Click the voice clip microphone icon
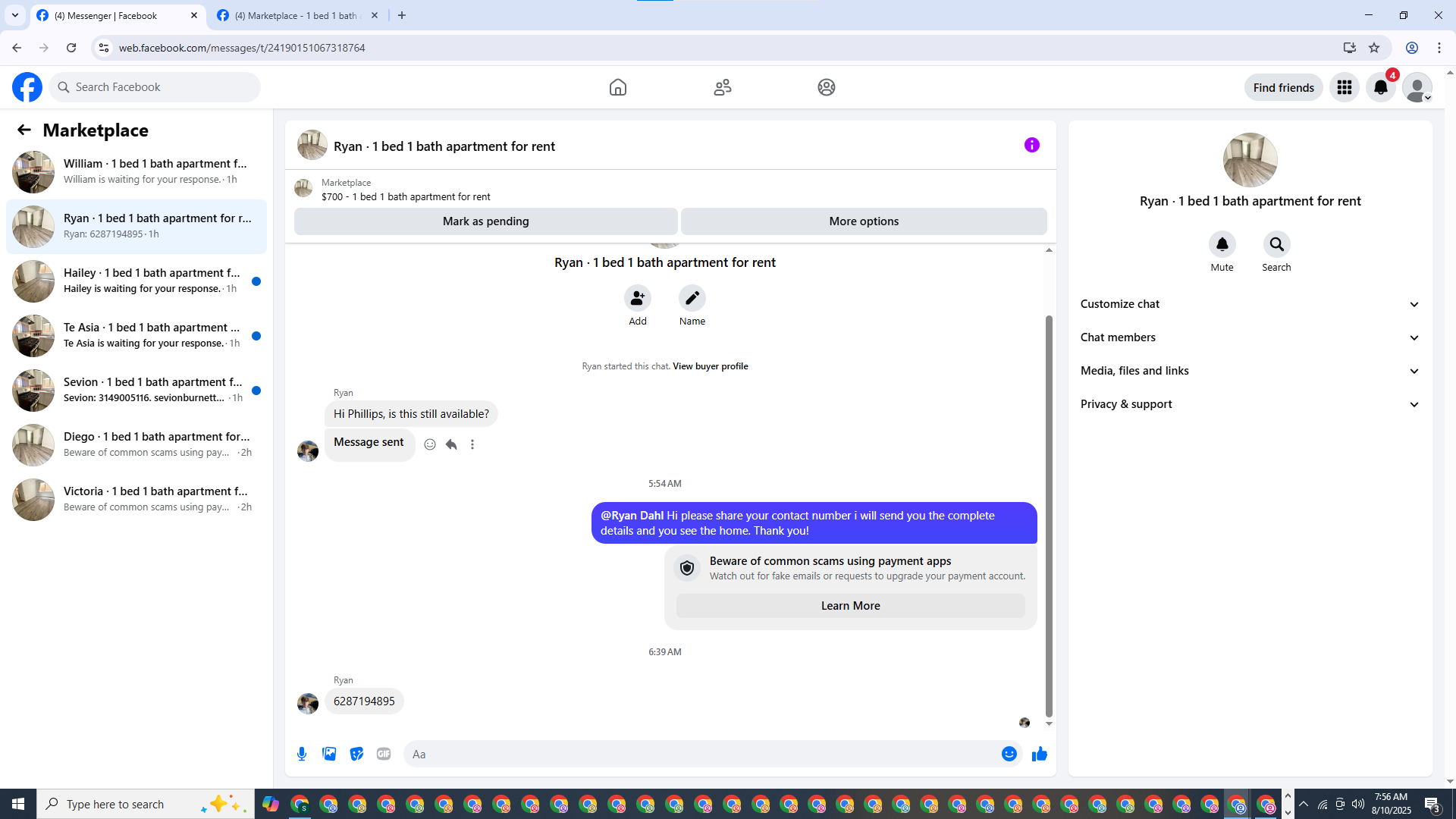The image size is (1456, 819). coord(302,754)
